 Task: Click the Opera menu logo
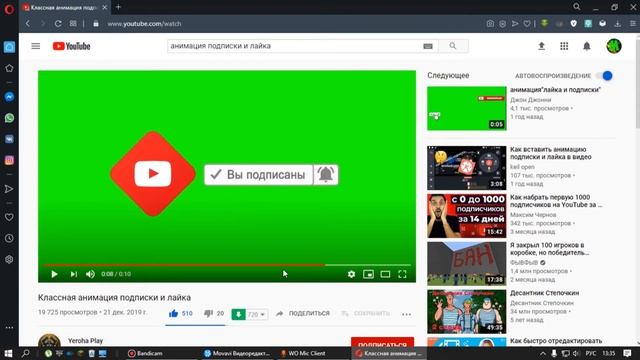coord(9,9)
